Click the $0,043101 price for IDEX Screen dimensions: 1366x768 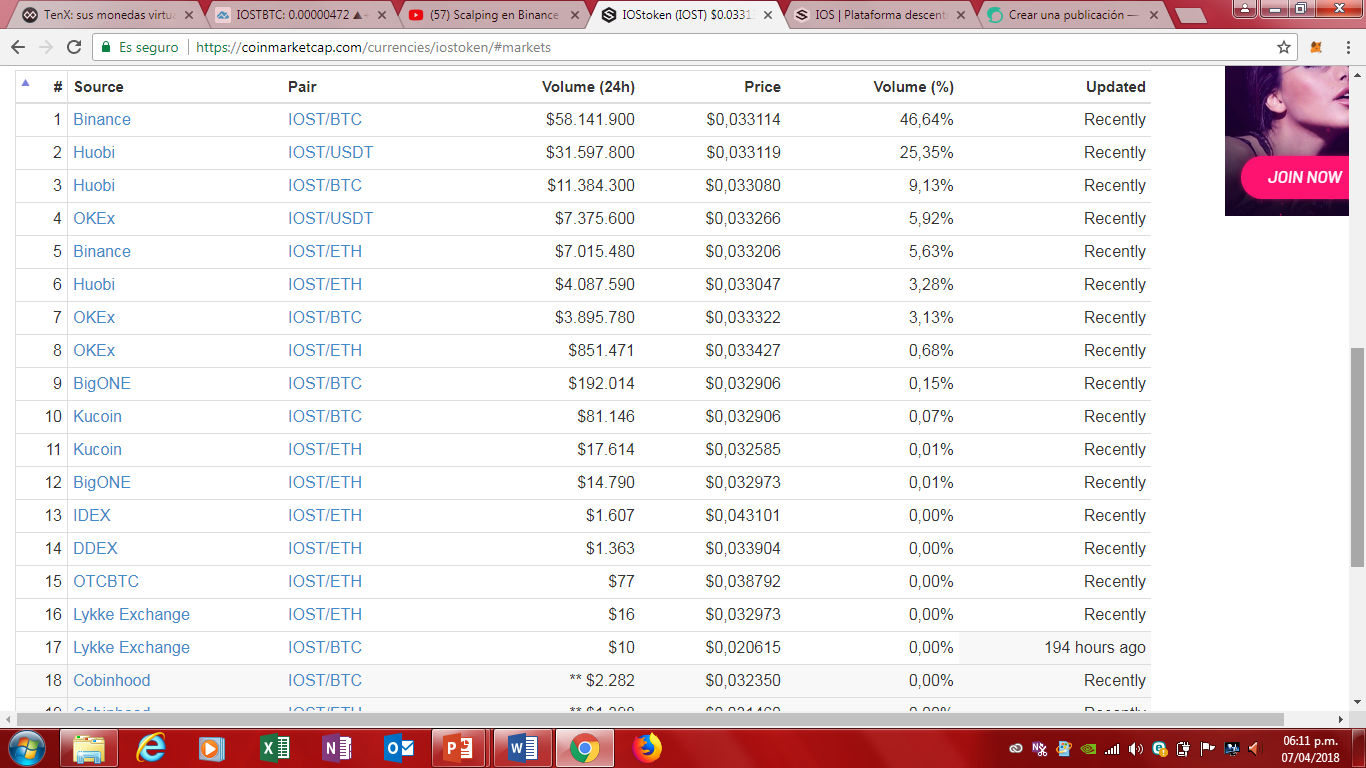743,516
